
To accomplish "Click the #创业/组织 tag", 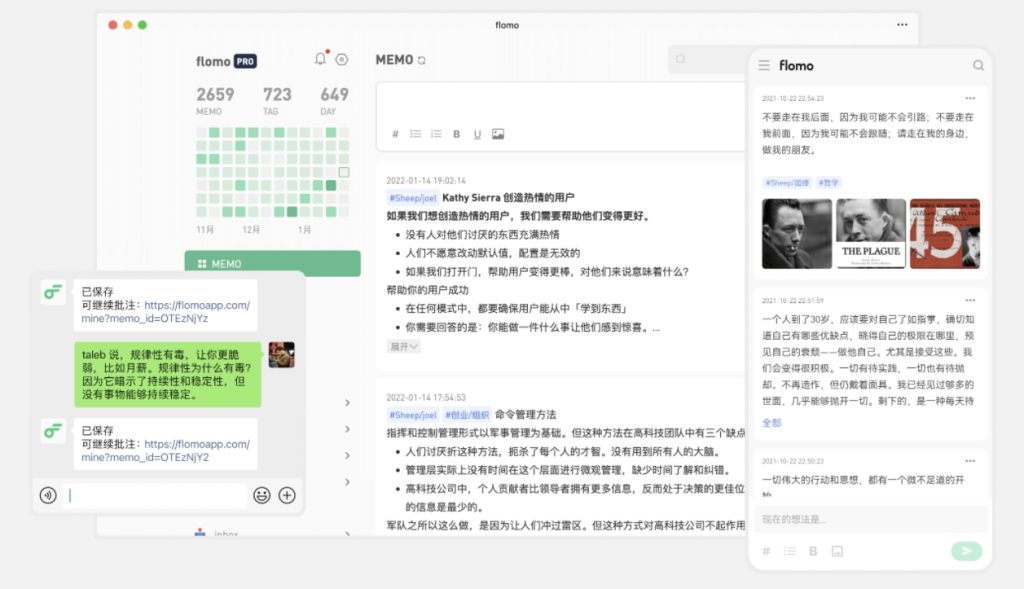I will point(466,415).
